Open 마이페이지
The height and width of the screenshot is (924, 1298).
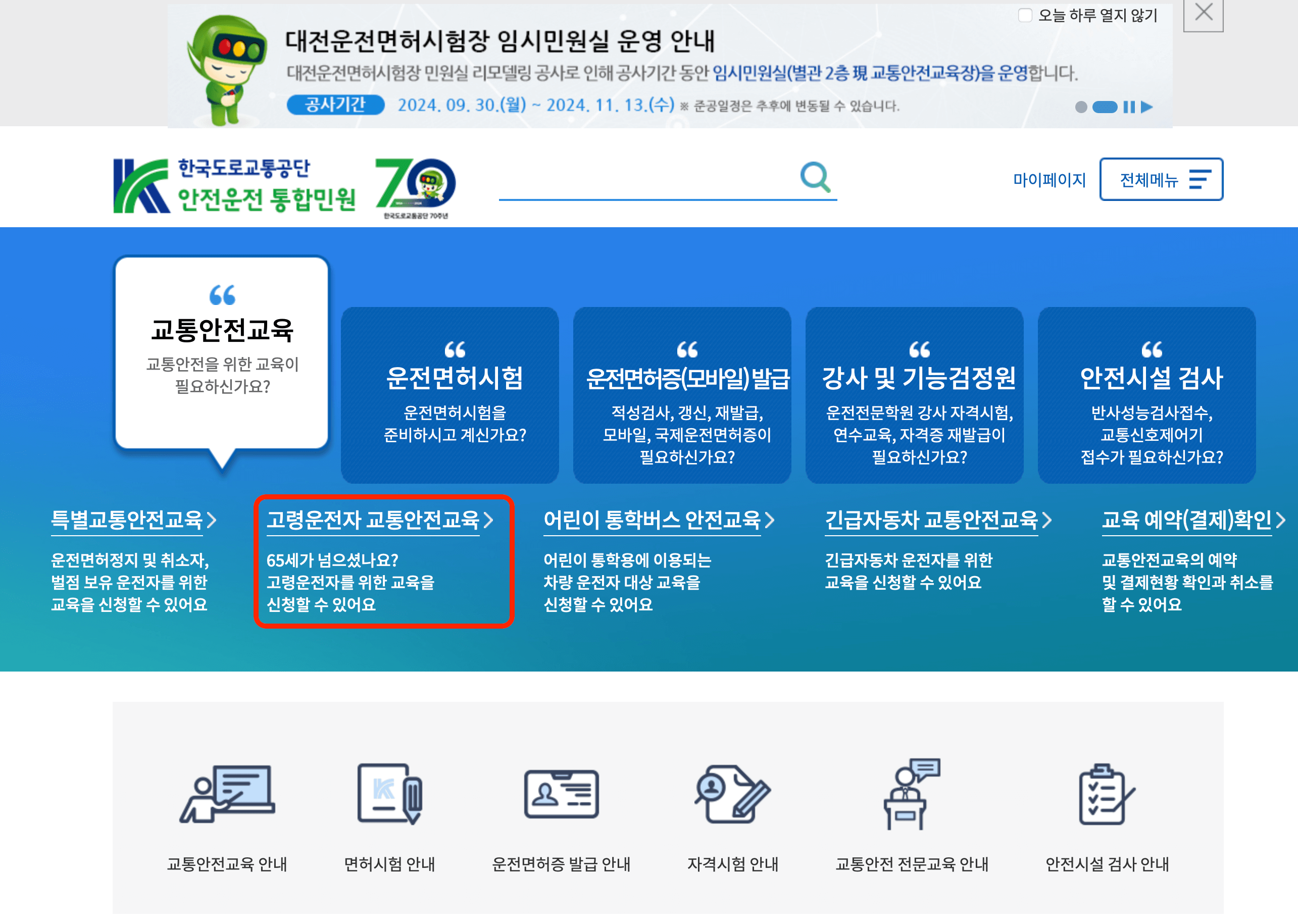(x=1050, y=180)
